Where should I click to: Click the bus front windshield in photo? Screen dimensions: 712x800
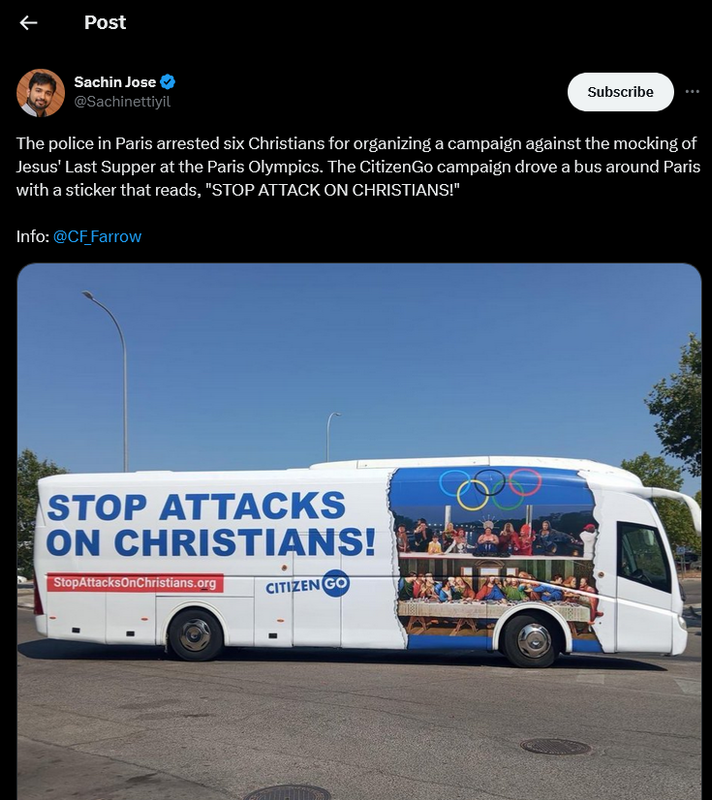644,556
